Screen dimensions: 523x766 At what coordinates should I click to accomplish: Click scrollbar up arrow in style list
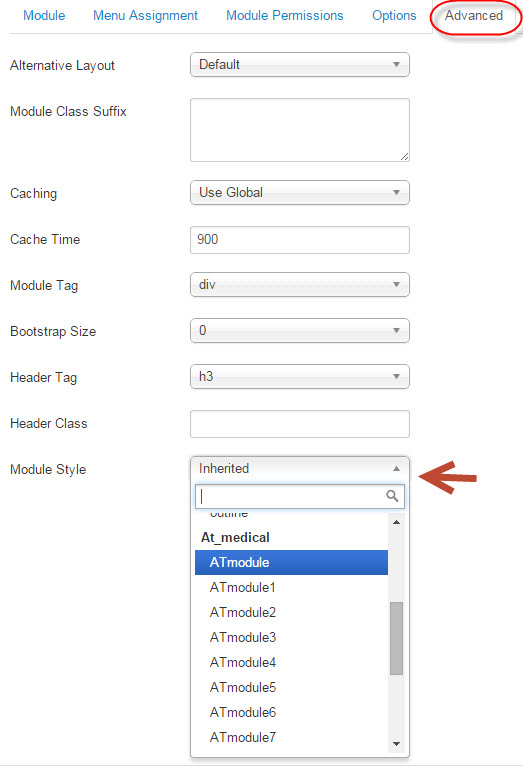[397, 522]
